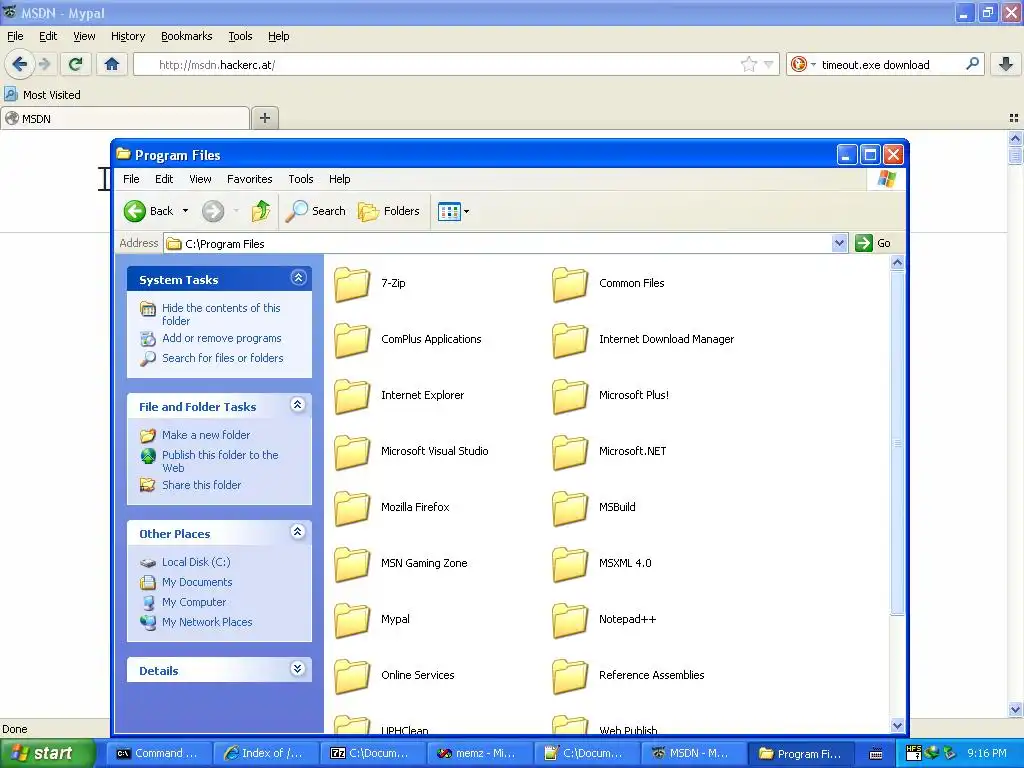This screenshot has width=1024, height=768.
Task: Click the Go button in Explorer
Action: (873, 243)
